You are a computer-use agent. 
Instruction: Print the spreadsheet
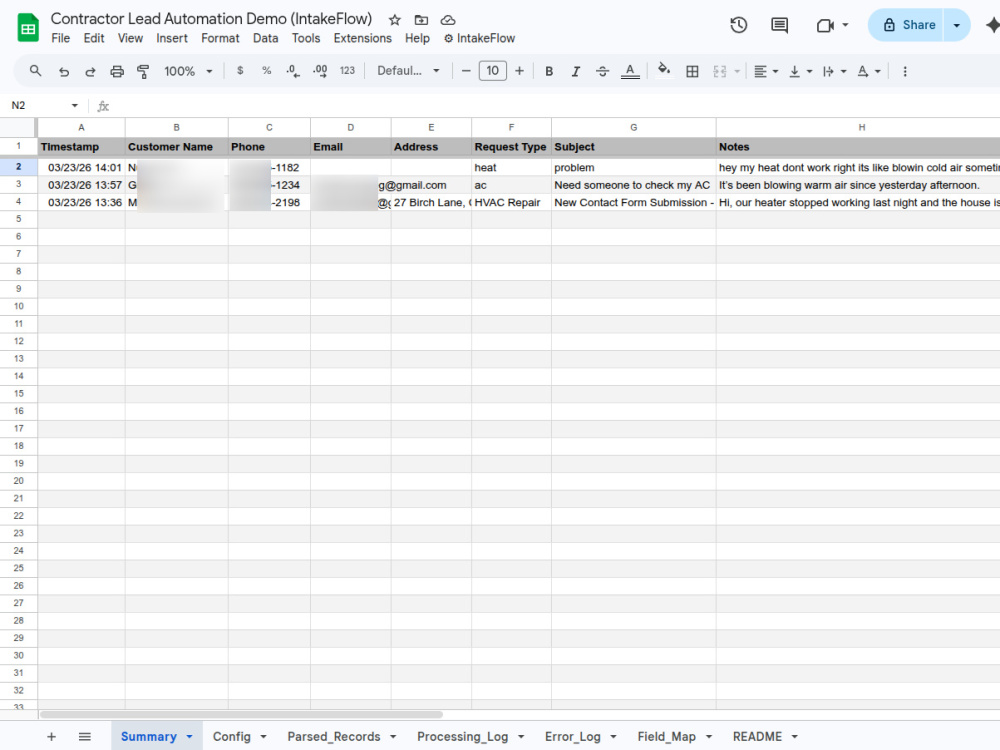point(117,71)
